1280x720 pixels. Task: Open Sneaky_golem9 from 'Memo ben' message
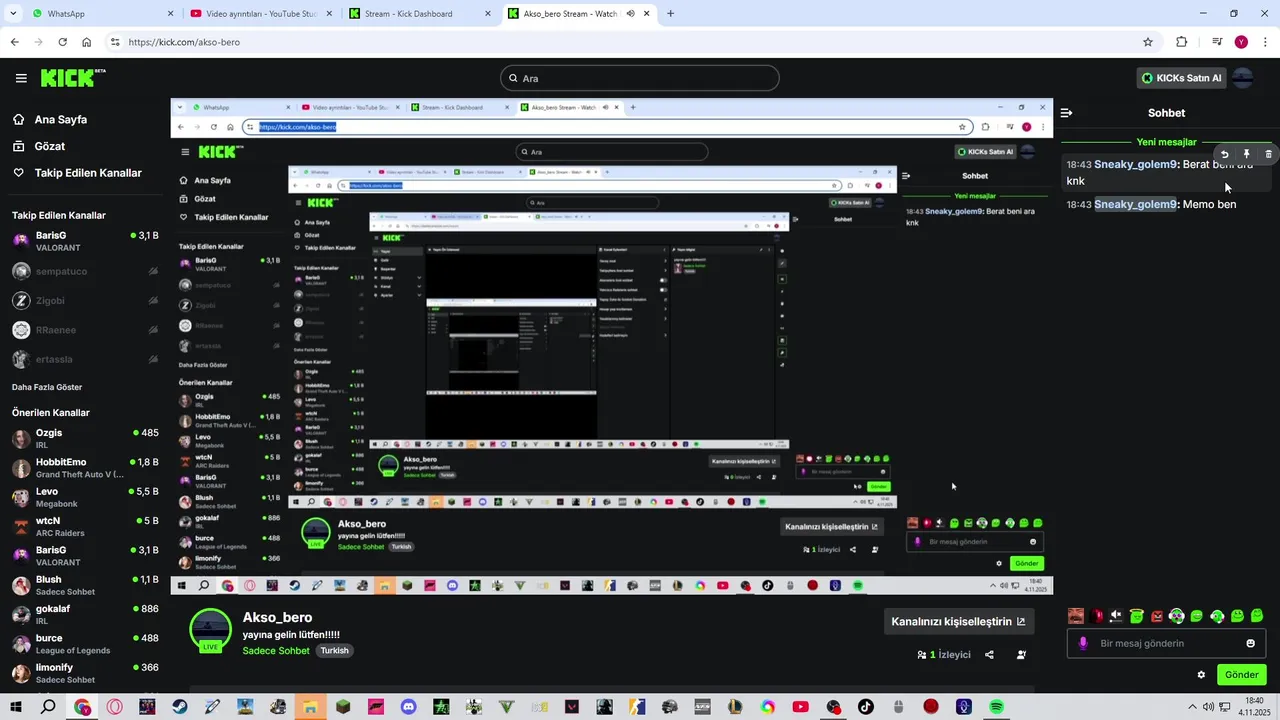click(1135, 204)
